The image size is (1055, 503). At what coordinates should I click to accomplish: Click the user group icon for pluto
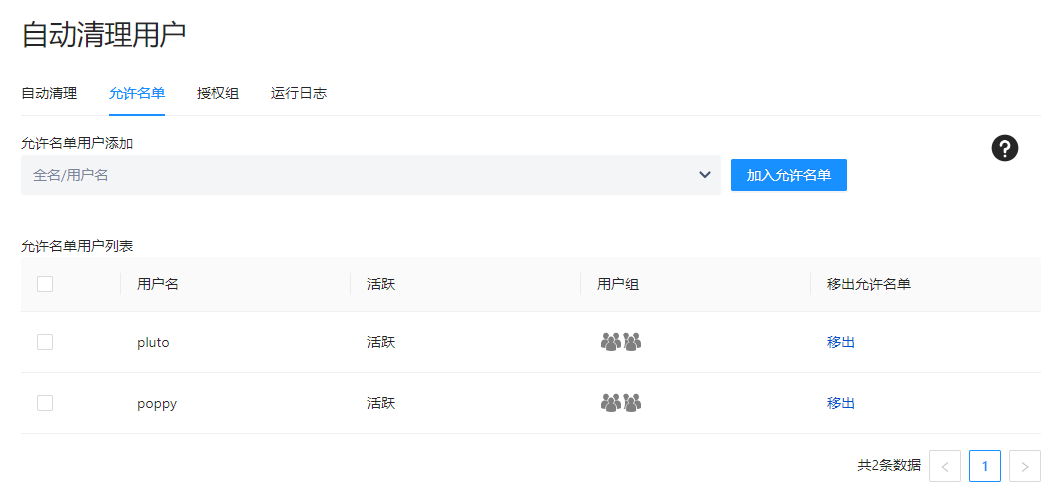[620, 342]
